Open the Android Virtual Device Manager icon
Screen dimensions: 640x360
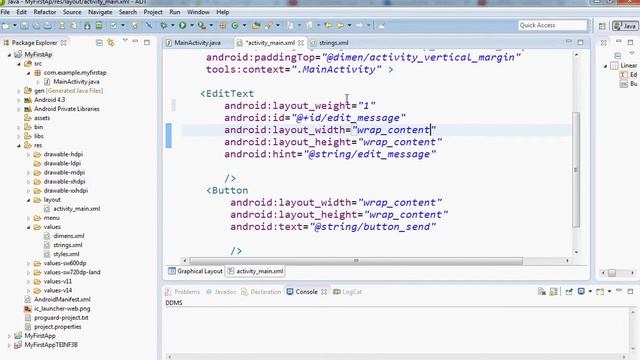[x=99, y=26]
